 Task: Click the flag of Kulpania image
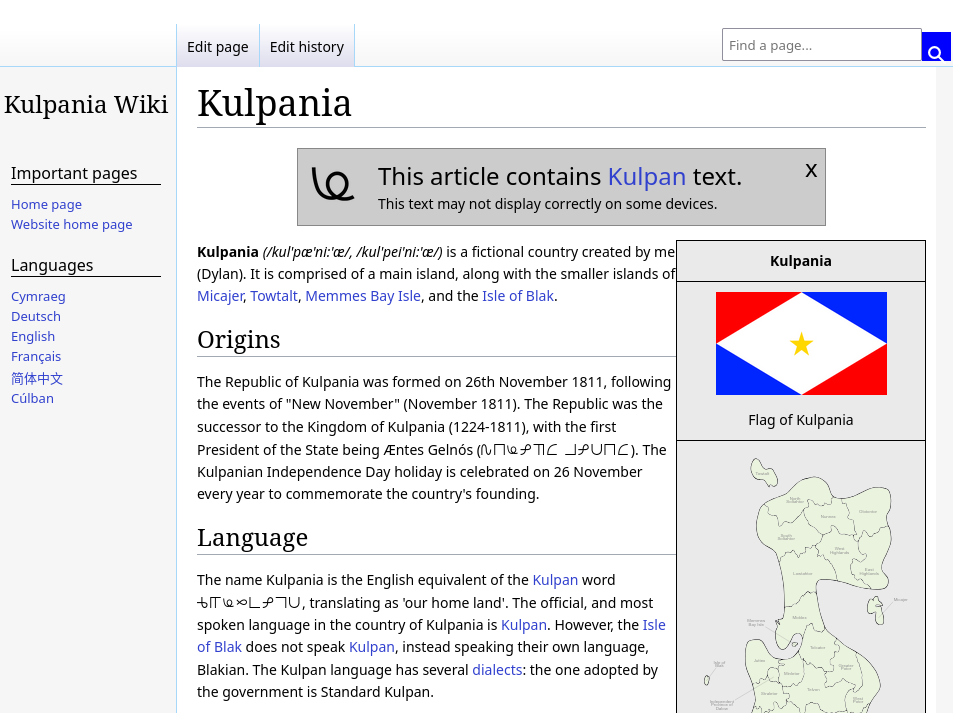801,343
